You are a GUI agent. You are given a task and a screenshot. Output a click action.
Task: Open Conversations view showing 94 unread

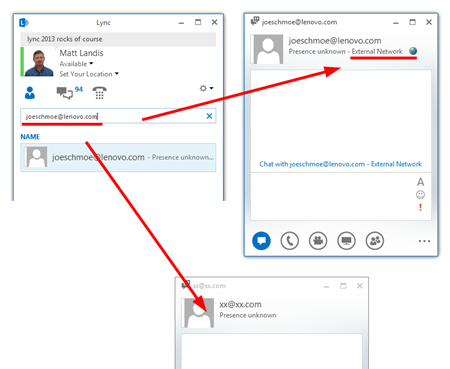click(69, 92)
